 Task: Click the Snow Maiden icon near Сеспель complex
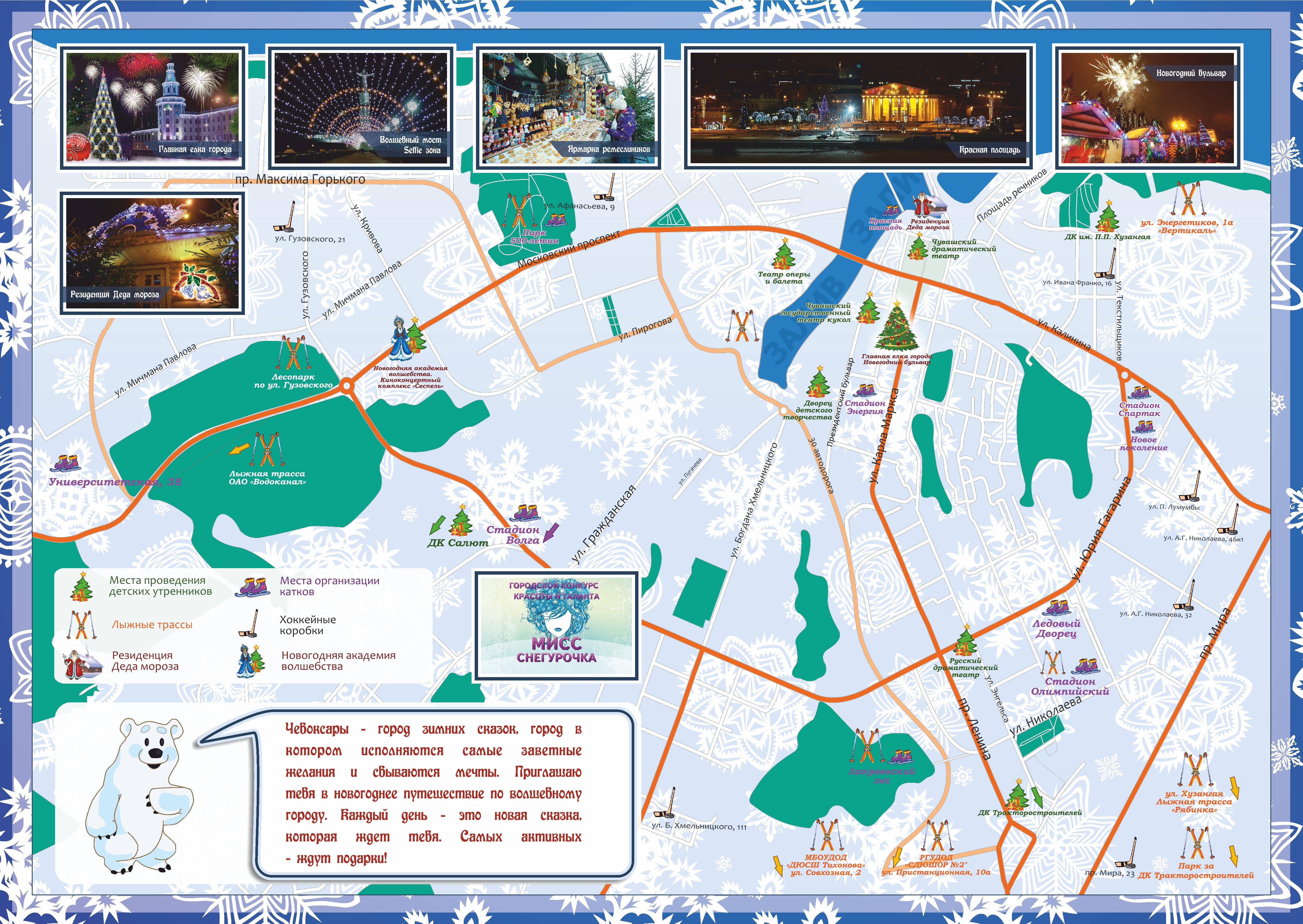402,339
